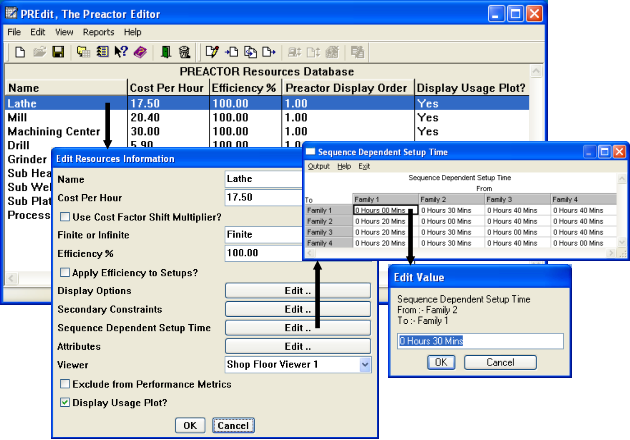Click the Display Usage Plot? column header

point(471,88)
